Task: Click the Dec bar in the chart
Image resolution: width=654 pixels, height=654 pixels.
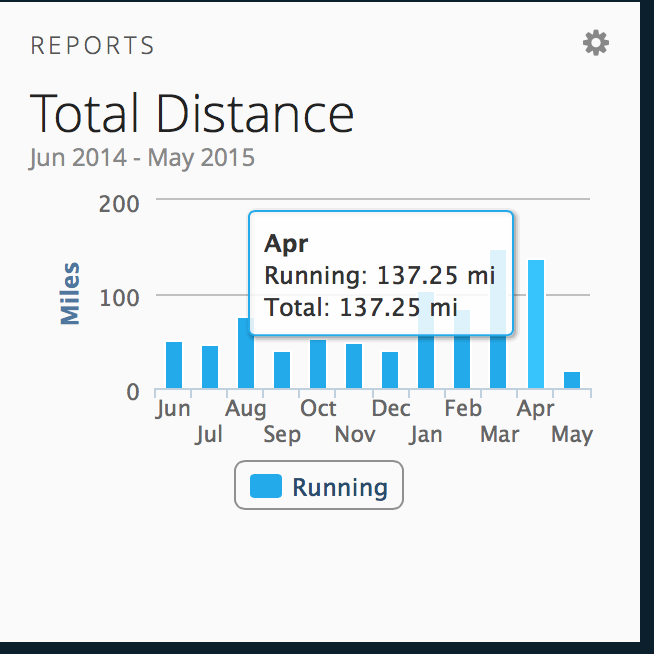Action: point(390,371)
